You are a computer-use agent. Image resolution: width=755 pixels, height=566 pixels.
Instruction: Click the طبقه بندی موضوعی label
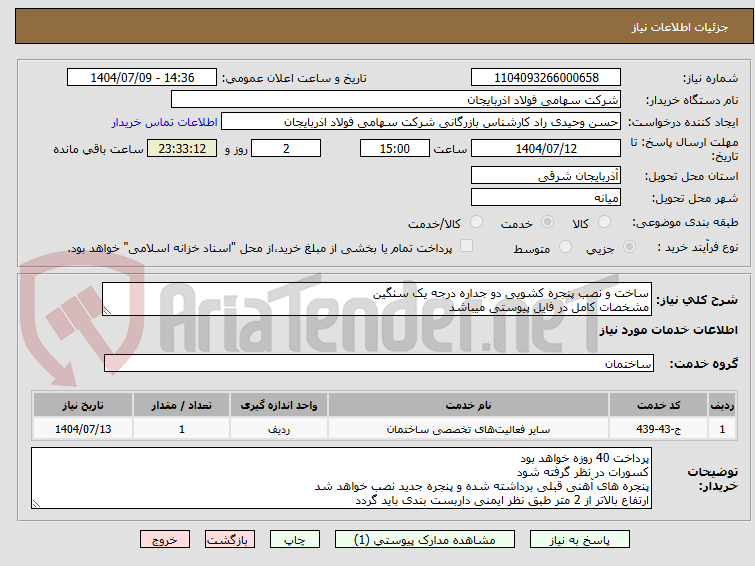[685, 222]
